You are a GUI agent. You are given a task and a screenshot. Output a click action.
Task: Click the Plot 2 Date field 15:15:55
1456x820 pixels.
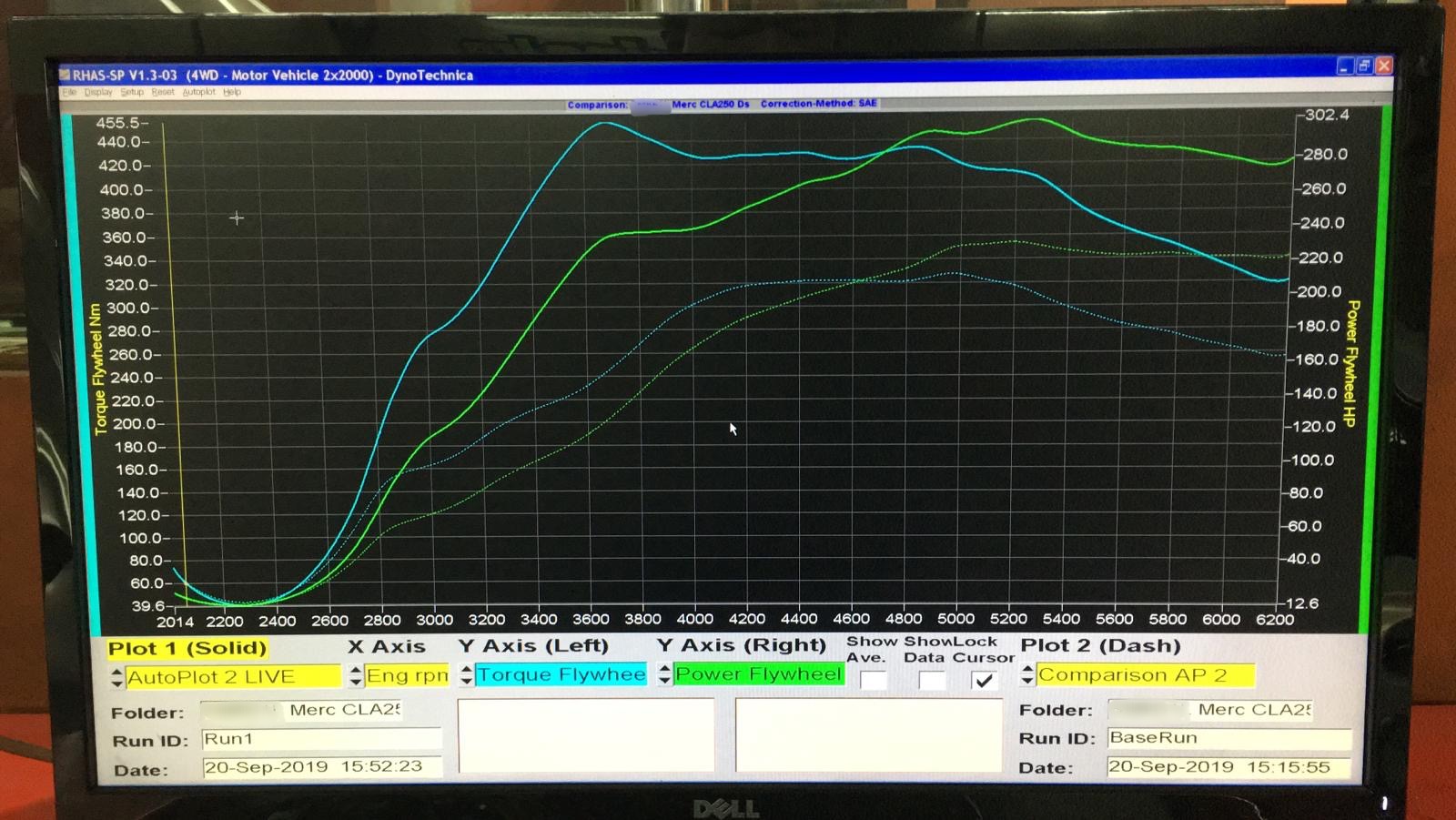point(1230,766)
